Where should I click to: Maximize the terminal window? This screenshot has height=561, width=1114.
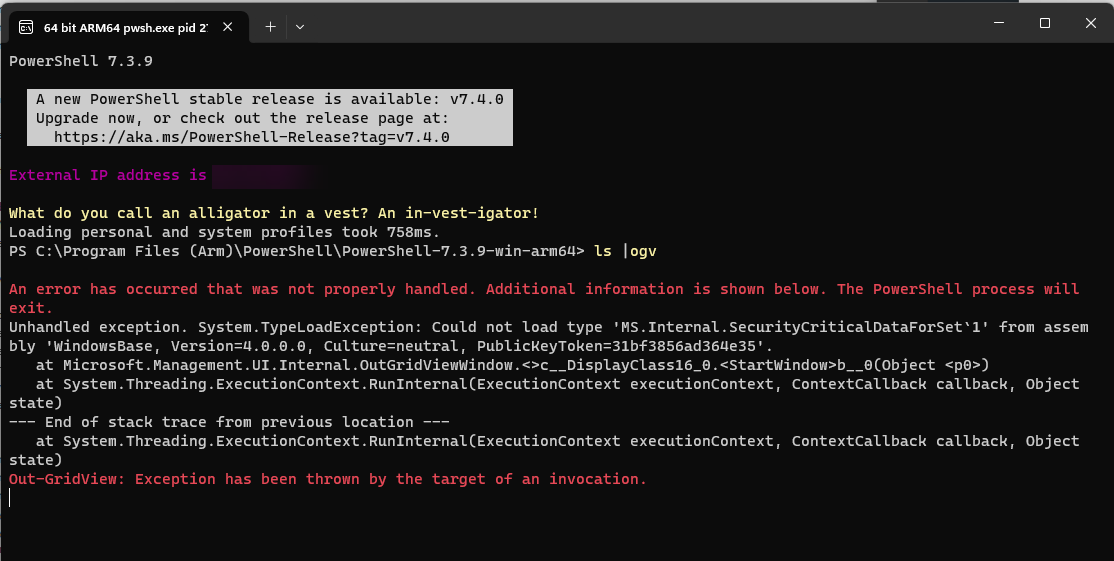tap(1044, 23)
